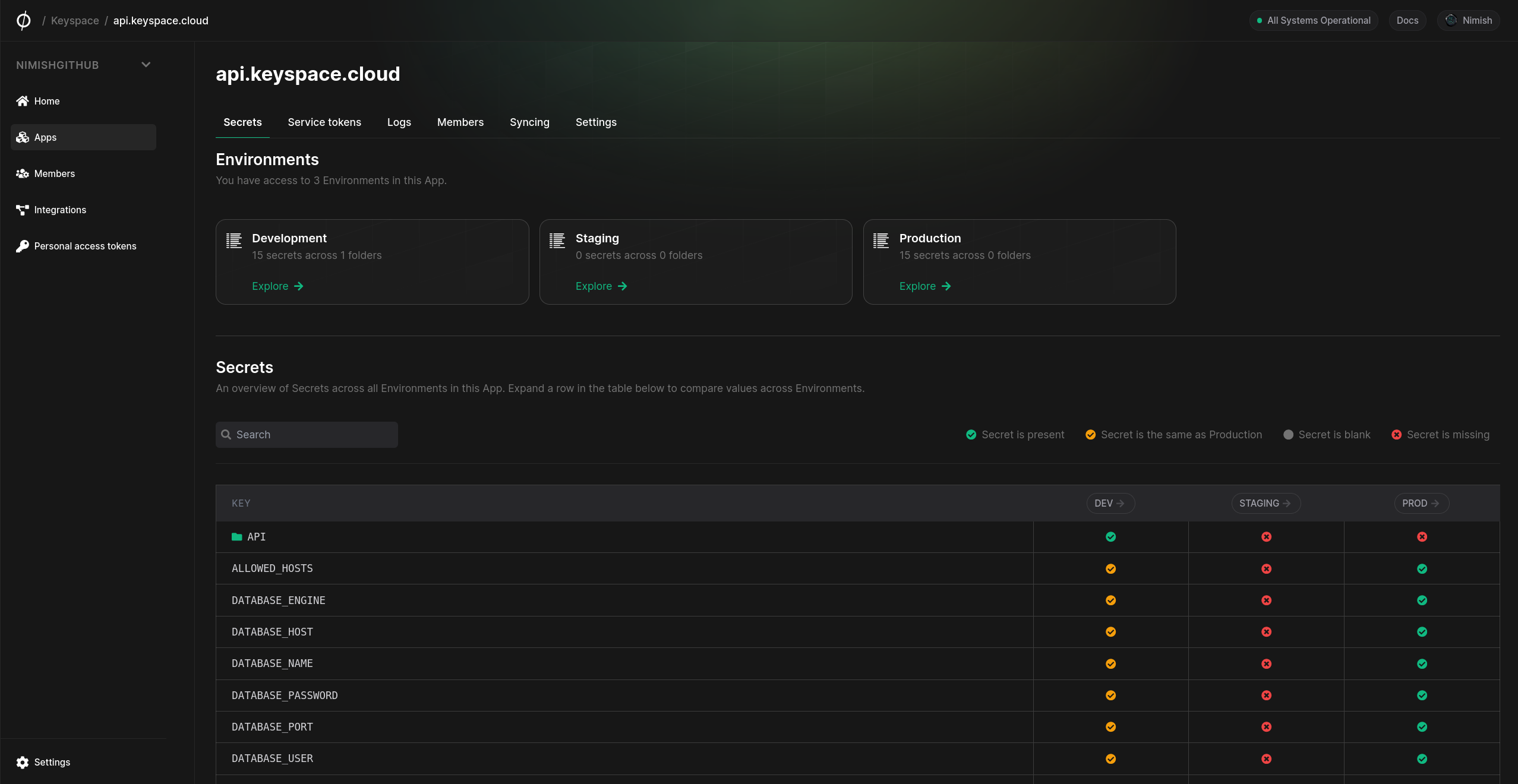Click the Members people icon in sidebar

point(23,173)
